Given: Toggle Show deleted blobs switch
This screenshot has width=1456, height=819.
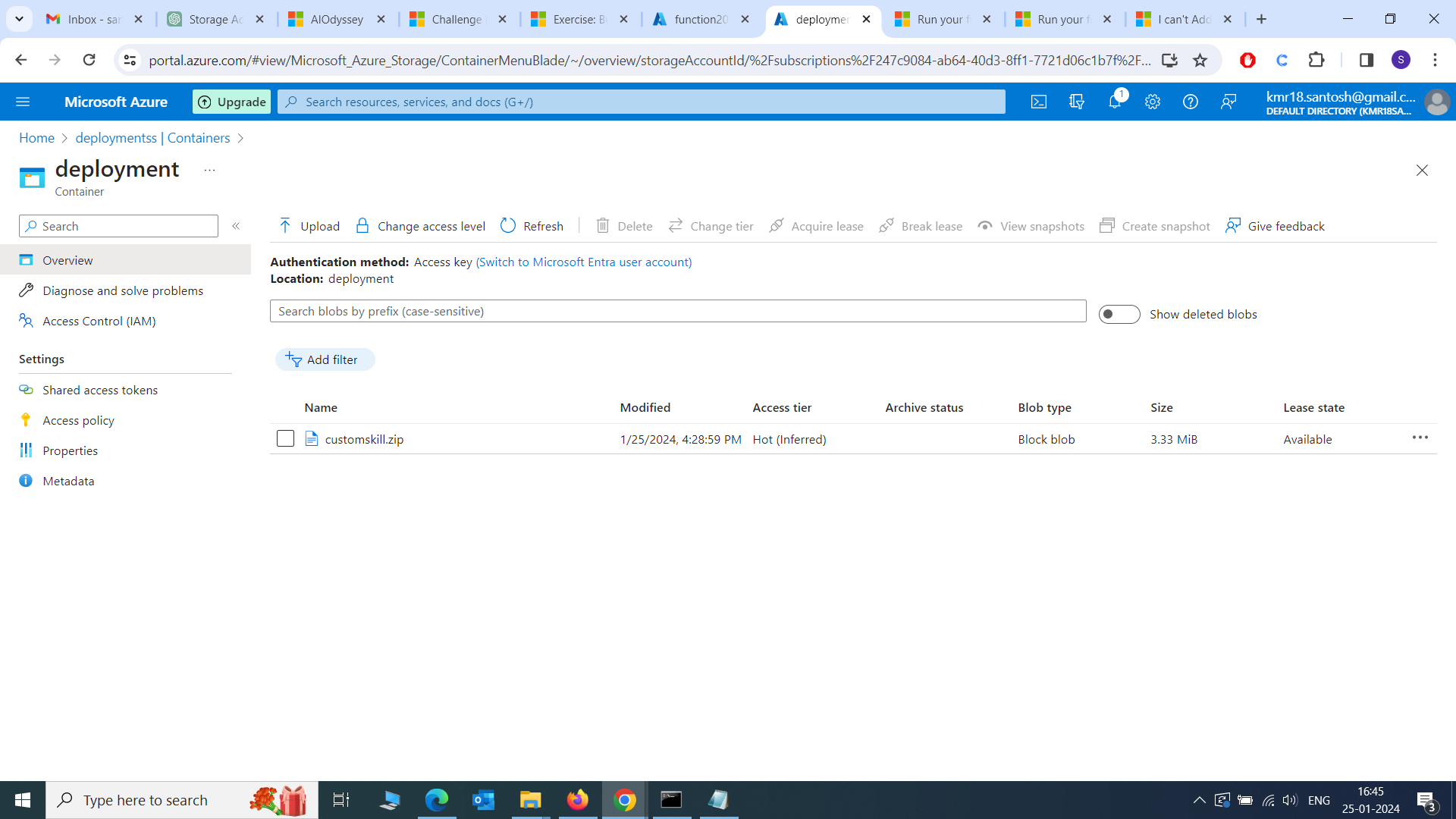Looking at the screenshot, I should (1119, 314).
